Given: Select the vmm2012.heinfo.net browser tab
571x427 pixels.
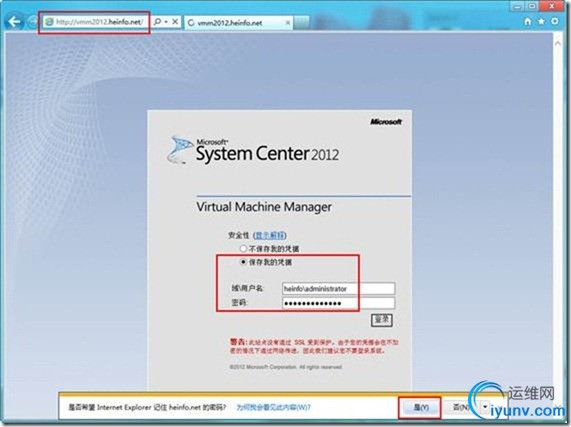Looking at the screenshot, I should pyautogui.click(x=238, y=23).
